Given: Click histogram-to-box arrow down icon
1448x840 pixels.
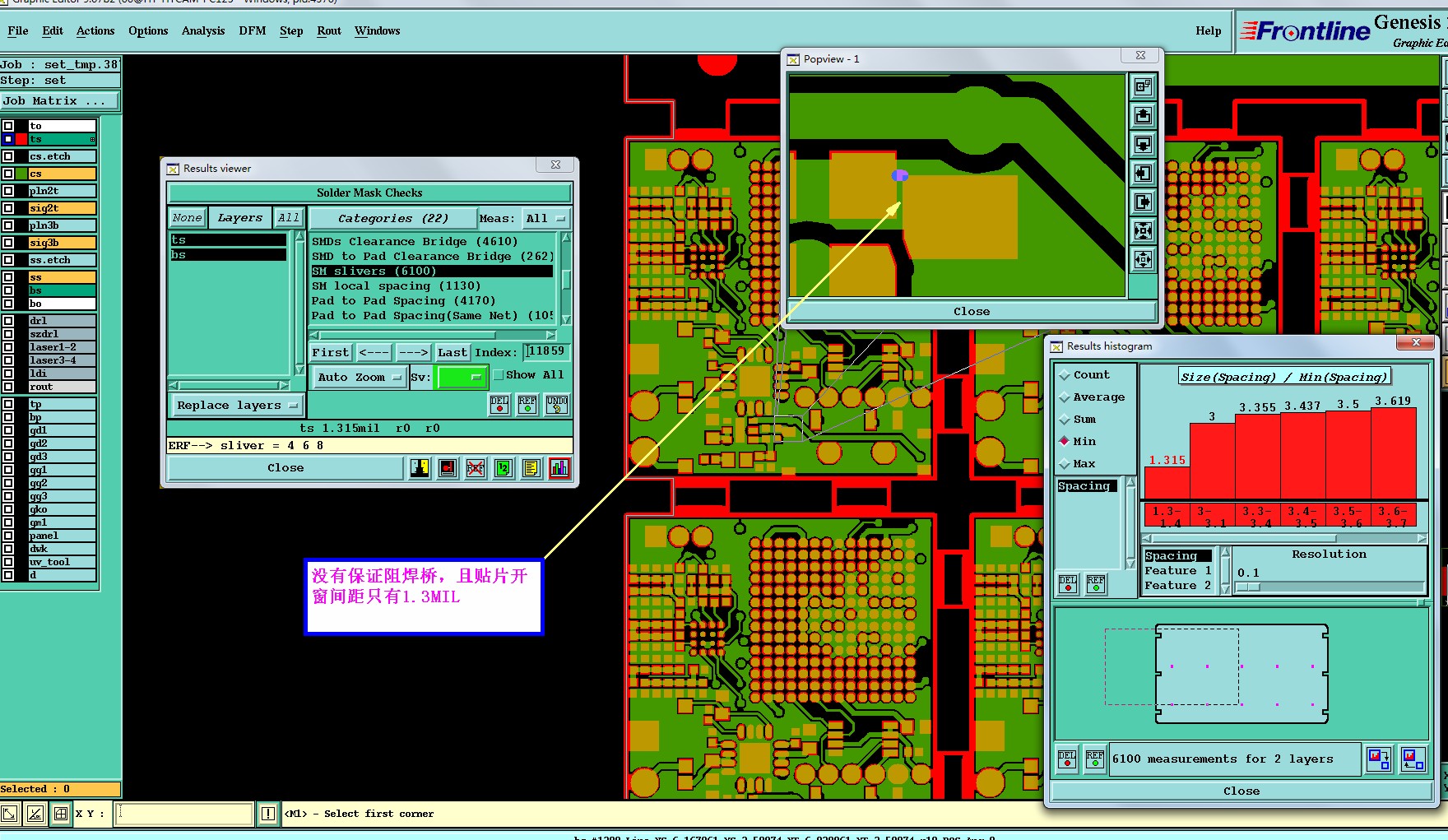Looking at the screenshot, I should (x=1379, y=759).
